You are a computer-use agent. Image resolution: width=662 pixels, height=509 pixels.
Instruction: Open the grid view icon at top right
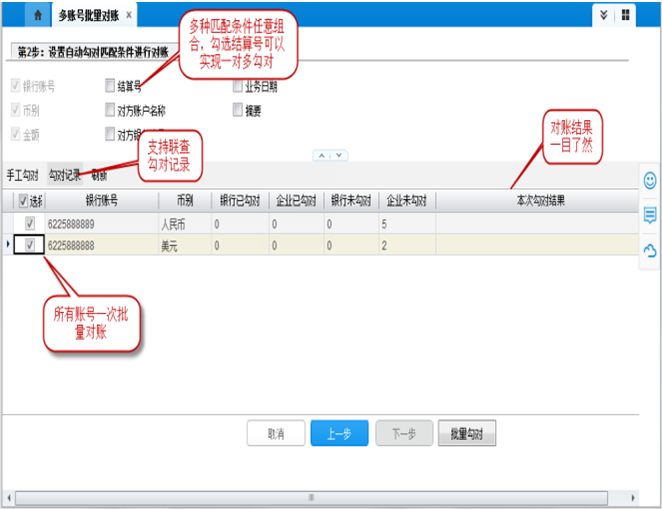coord(625,16)
